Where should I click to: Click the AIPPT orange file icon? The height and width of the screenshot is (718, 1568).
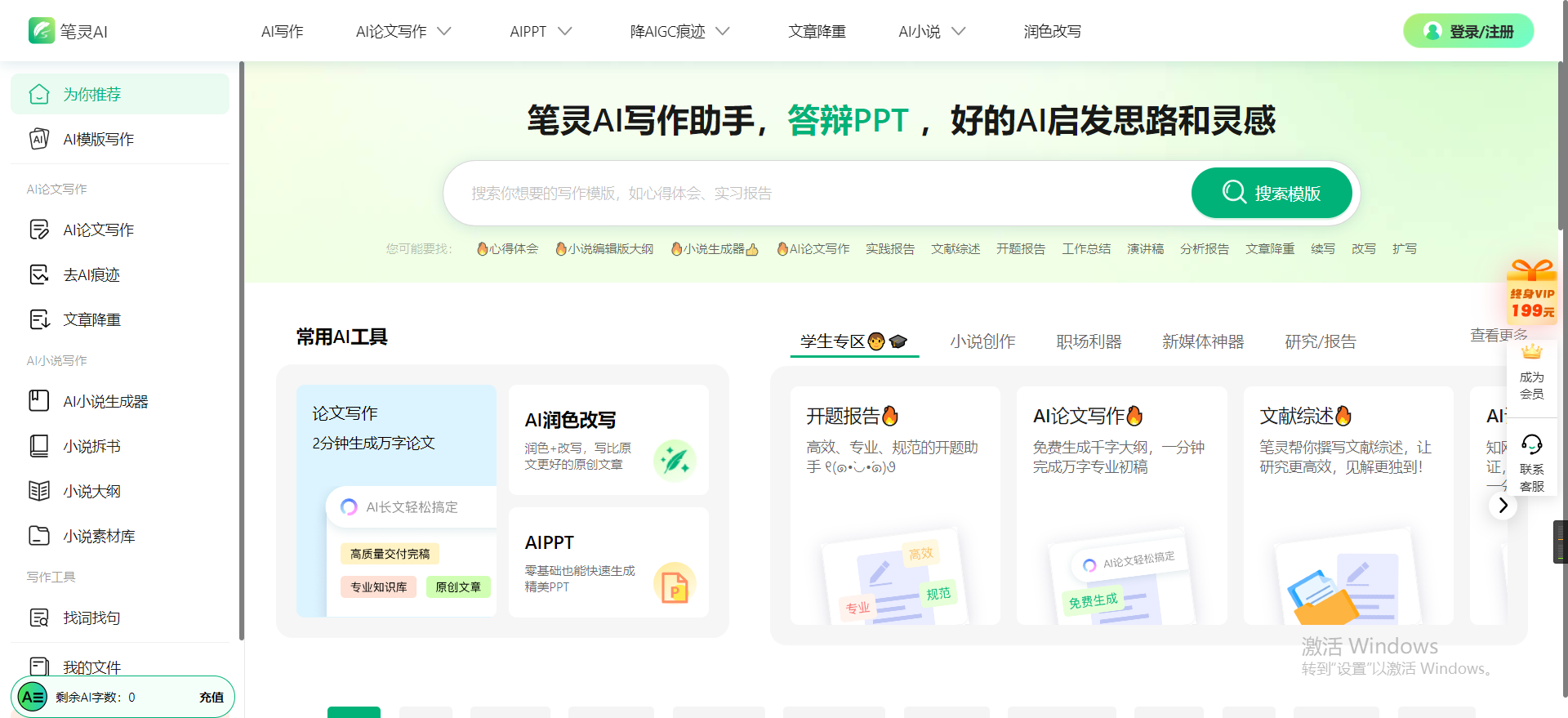(x=675, y=584)
